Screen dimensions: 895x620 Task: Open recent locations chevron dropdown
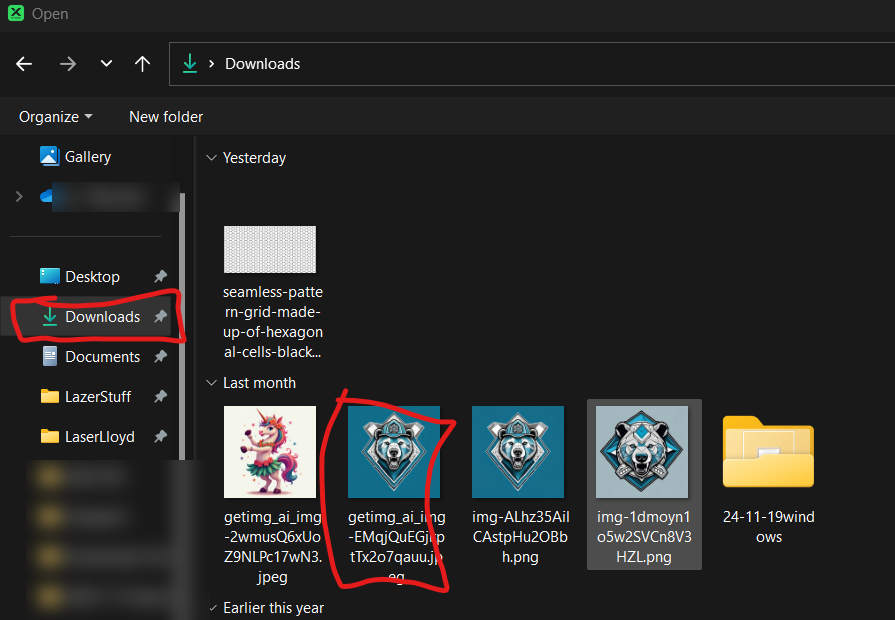point(106,63)
